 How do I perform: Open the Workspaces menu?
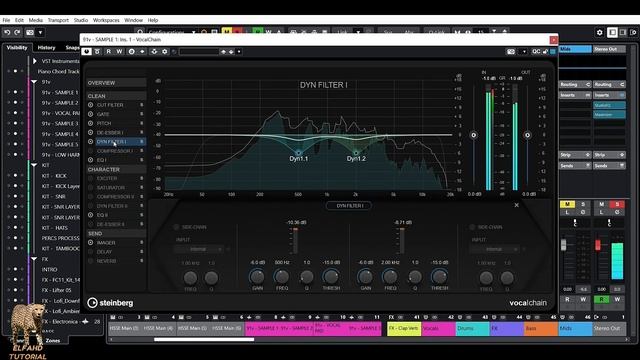click(x=106, y=20)
